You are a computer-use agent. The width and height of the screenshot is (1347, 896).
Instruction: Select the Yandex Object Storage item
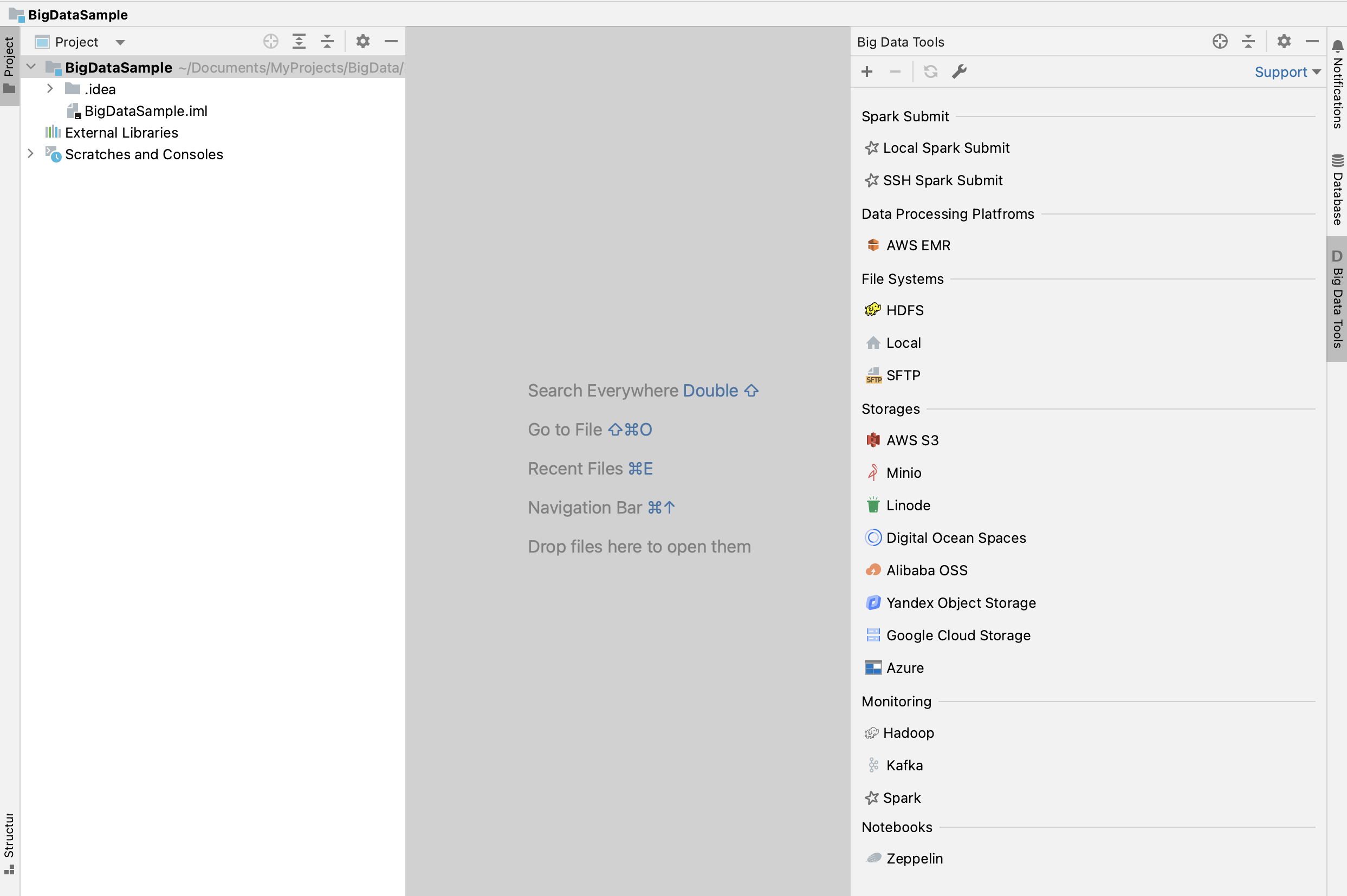point(960,603)
